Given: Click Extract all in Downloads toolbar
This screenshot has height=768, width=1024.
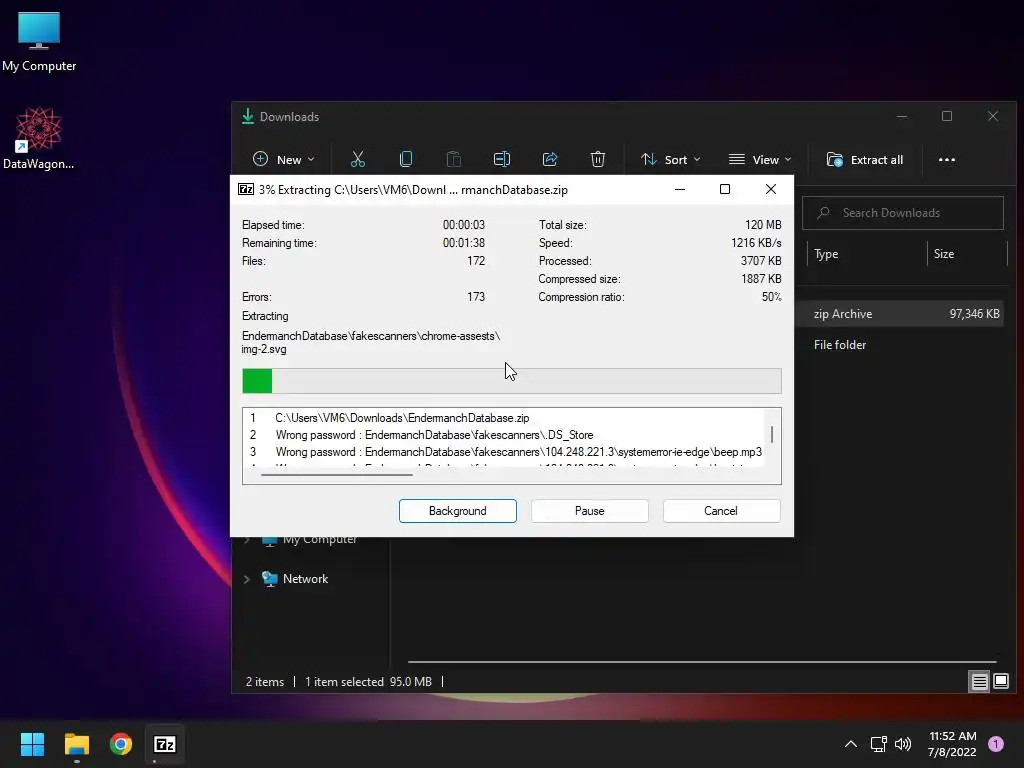Looking at the screenshot, I should [865, 159].
